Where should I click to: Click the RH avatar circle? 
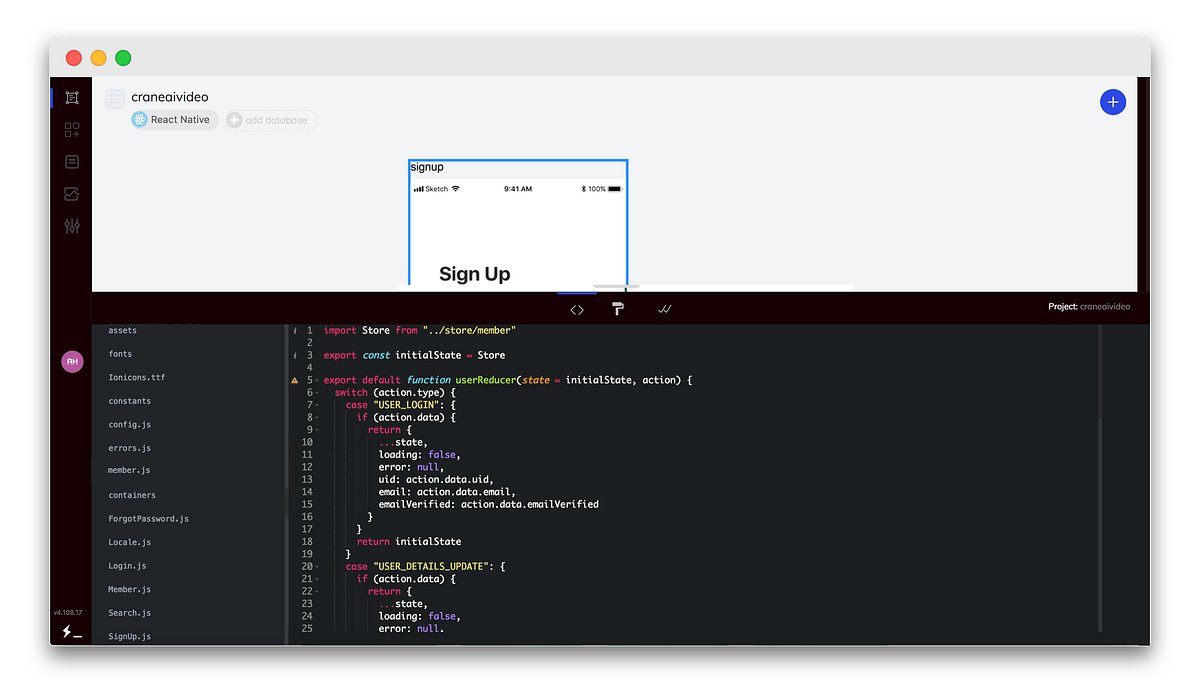pyautogui.click(x=72, y=360)
